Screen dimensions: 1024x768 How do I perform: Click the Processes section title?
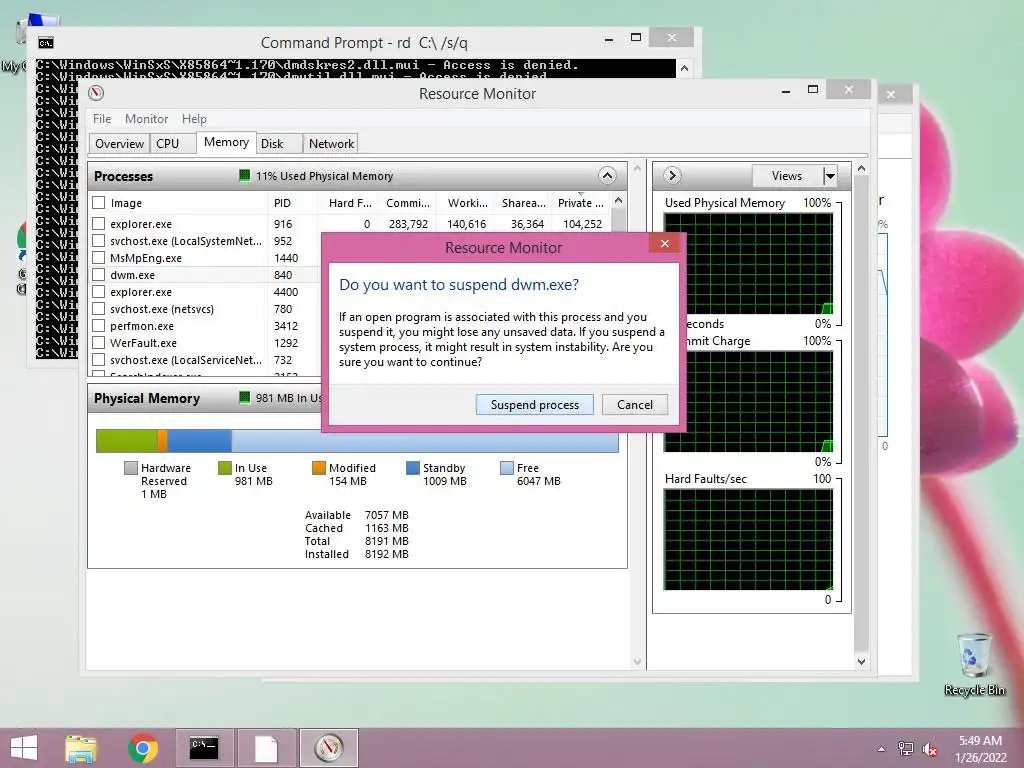coord(123,176)
